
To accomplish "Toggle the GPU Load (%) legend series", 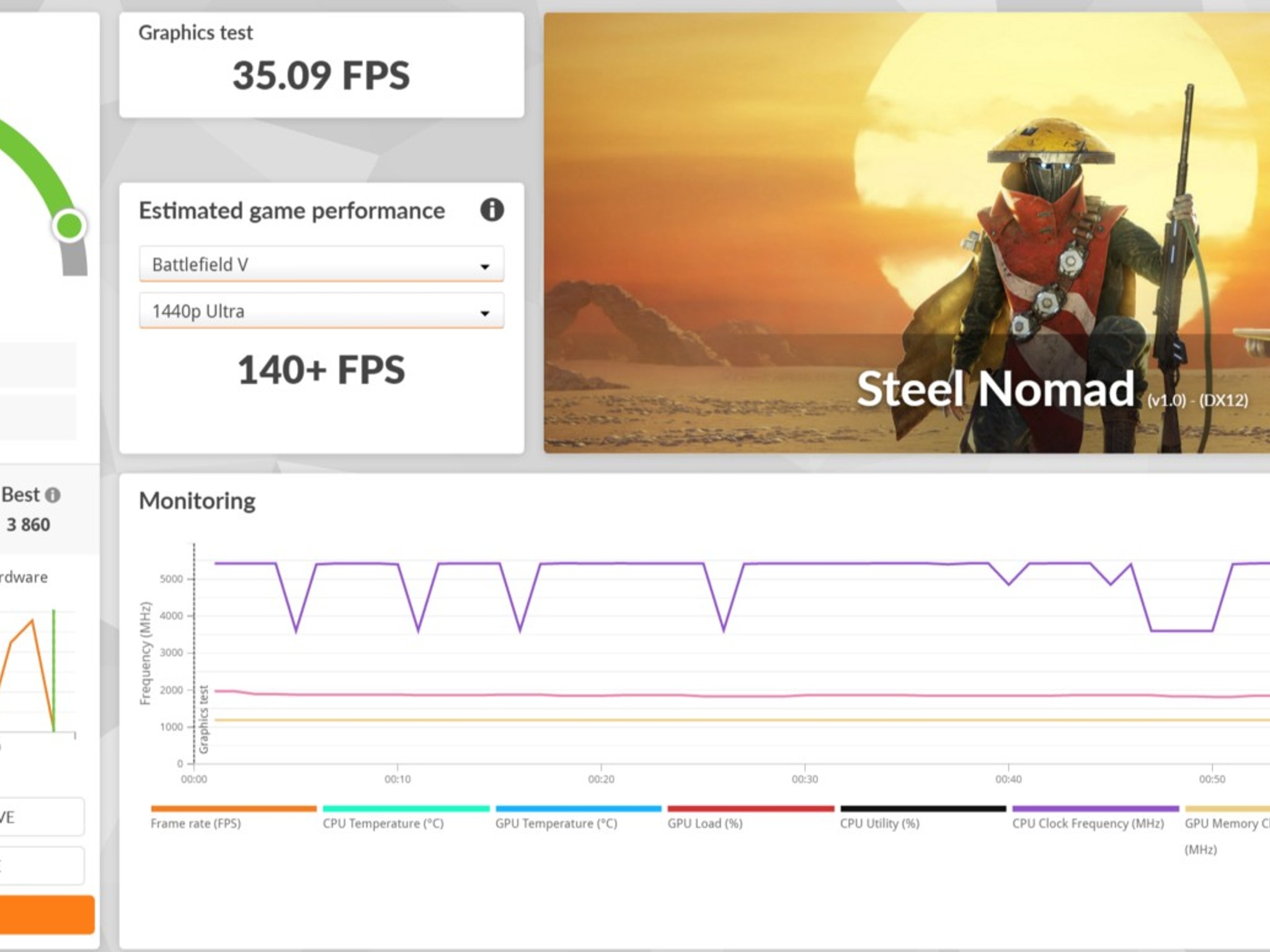I will coord(751,818).
